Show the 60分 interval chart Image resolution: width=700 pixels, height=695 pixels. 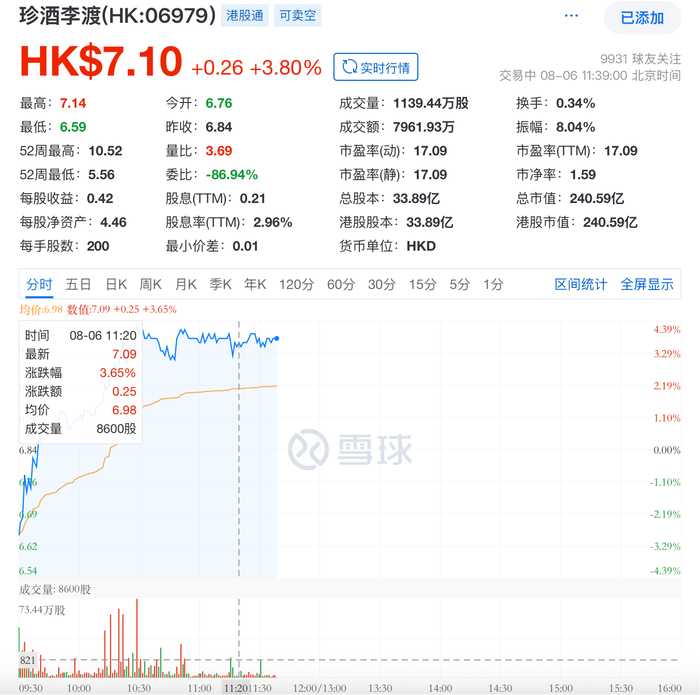(x=341, y=284)
